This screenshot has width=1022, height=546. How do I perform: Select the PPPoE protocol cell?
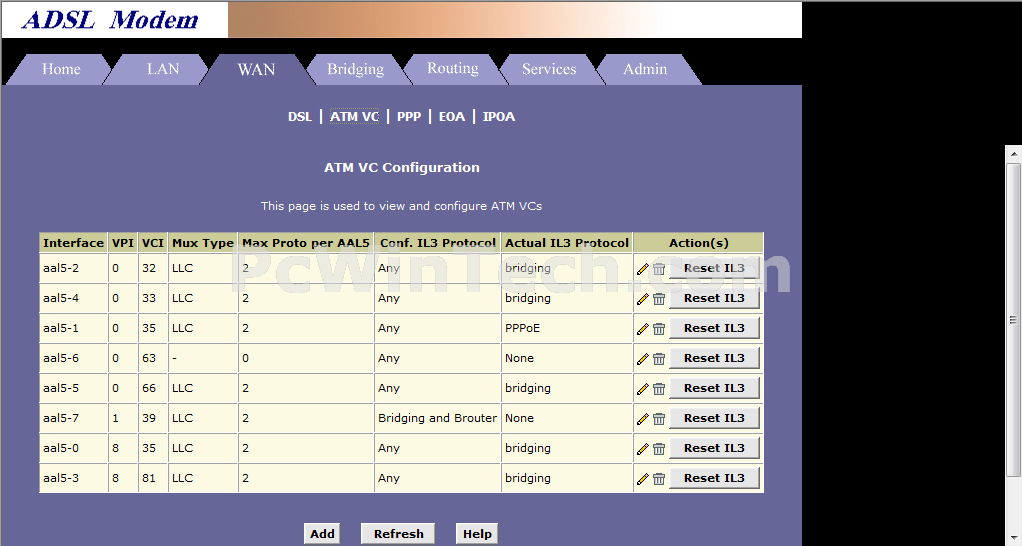pyautogui.click(x=566, y=328)
